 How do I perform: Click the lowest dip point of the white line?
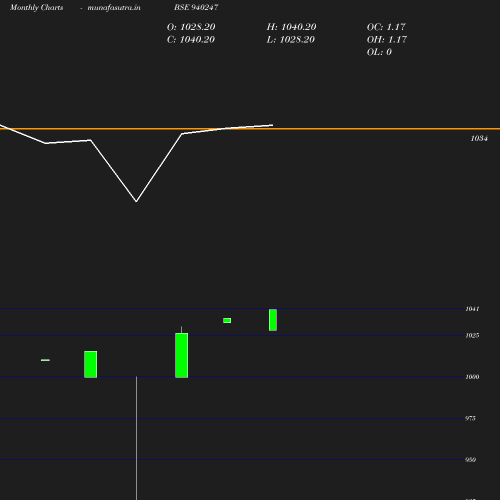[136, 201]
